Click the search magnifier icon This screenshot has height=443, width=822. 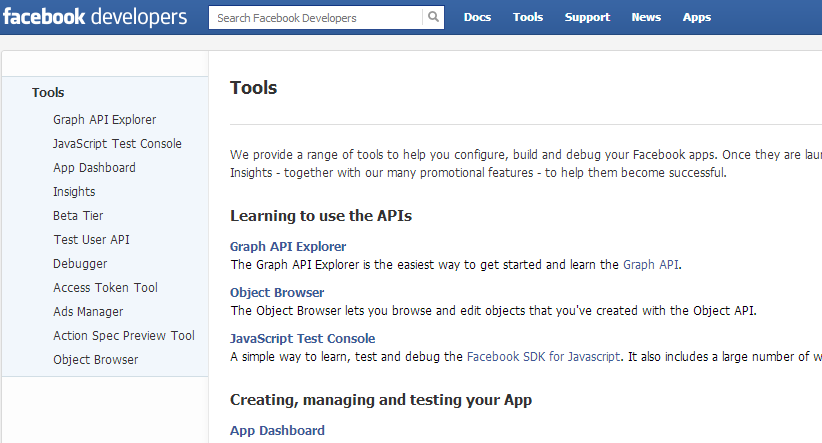[x=433, y=17]
